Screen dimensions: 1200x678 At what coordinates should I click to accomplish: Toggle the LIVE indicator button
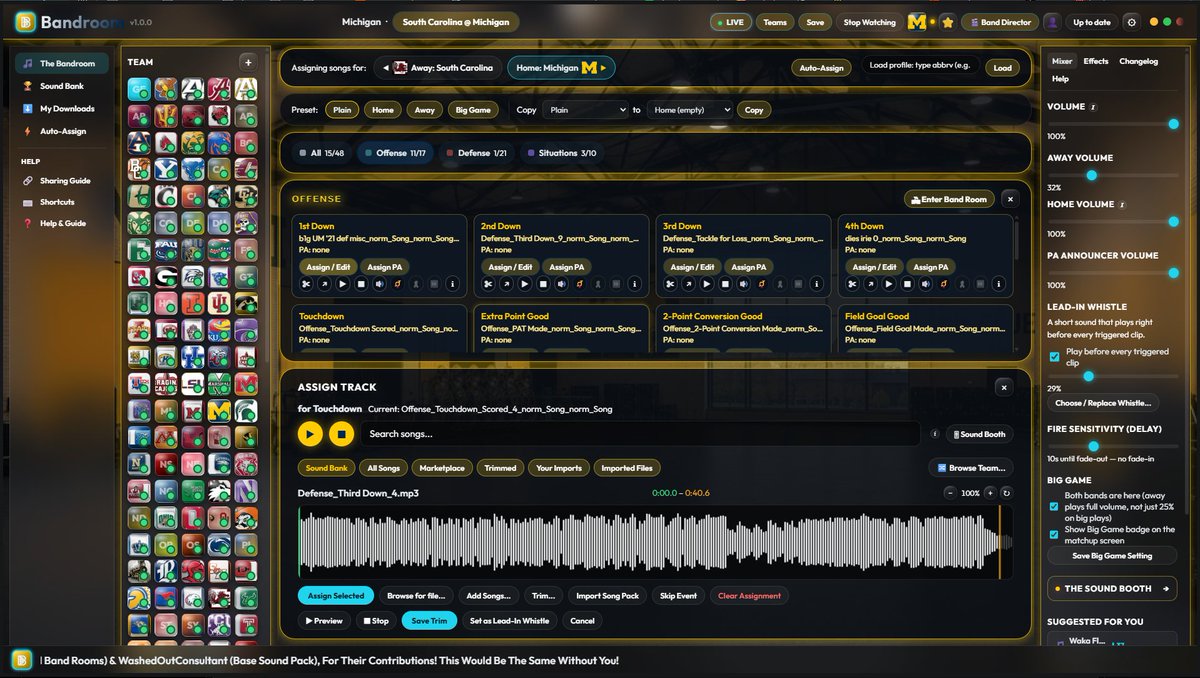point(731,22)
